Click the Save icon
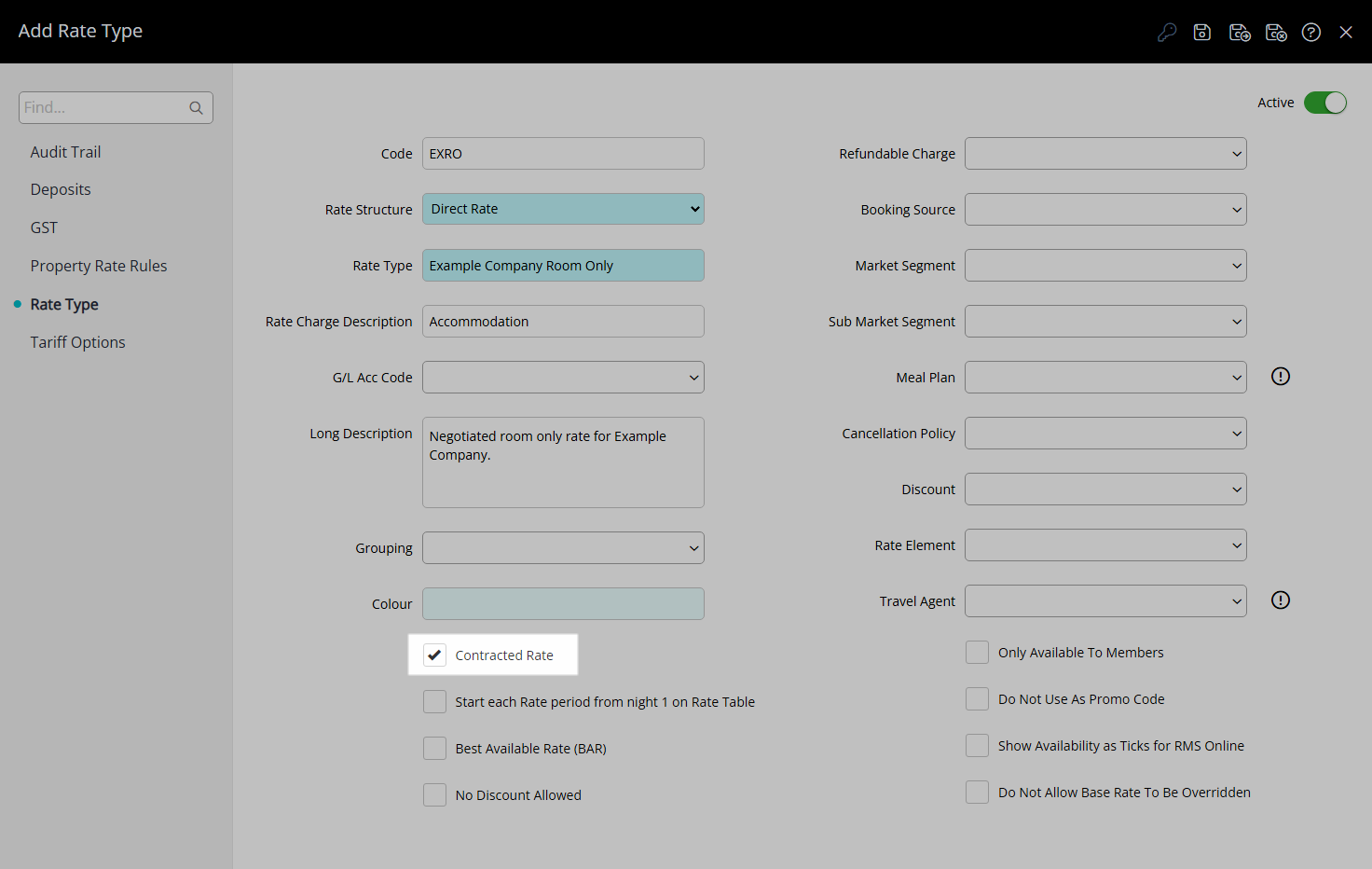Viewport: 1372px width, 869px height. pos(1202,33)
